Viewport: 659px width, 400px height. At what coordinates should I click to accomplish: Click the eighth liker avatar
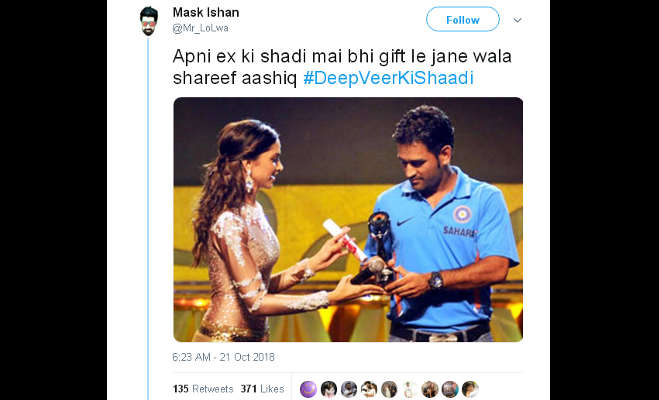coord(450,389)
